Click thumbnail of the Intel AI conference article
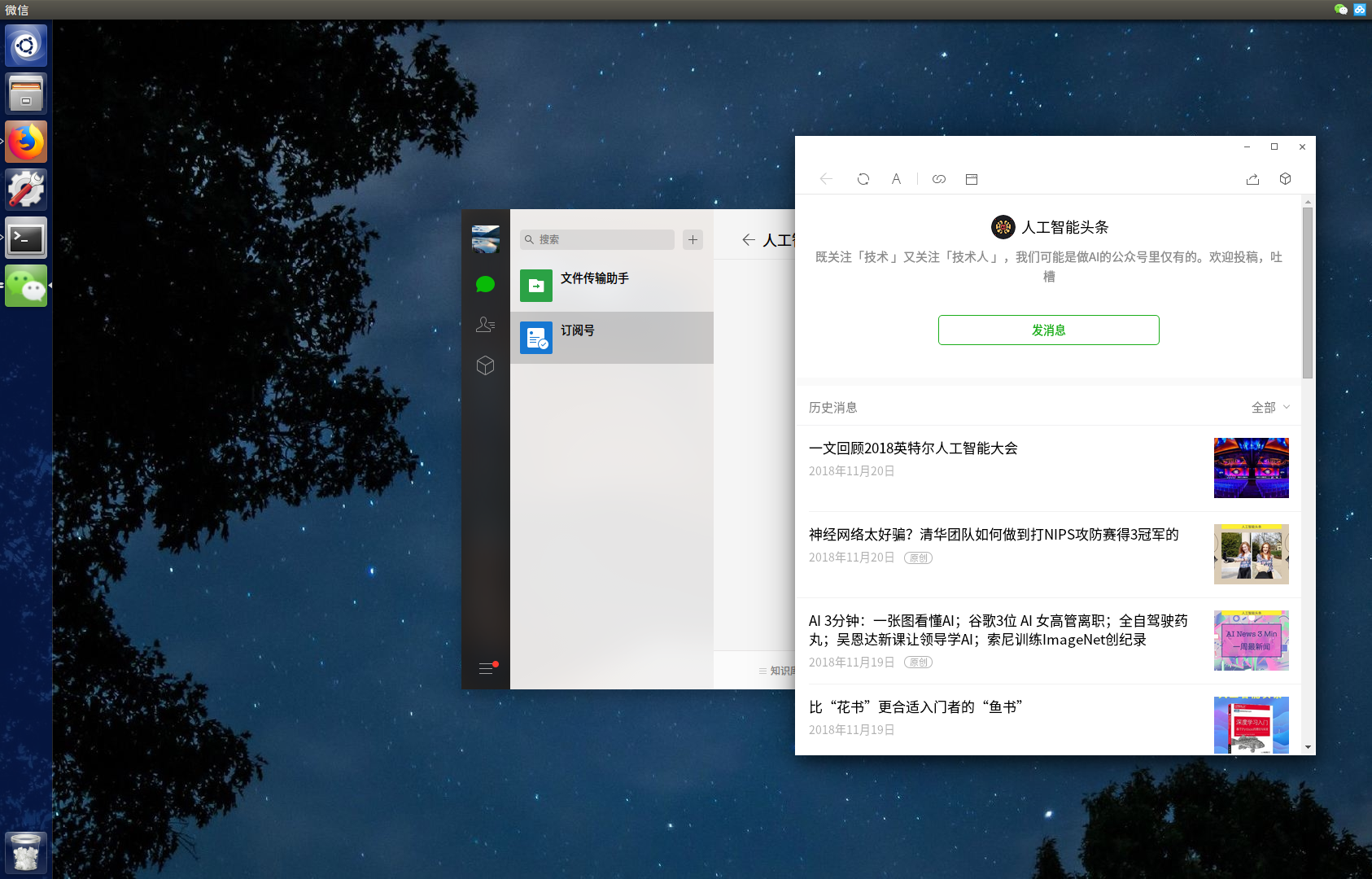Viewport: 1372px width, 879px height. 1252,468
